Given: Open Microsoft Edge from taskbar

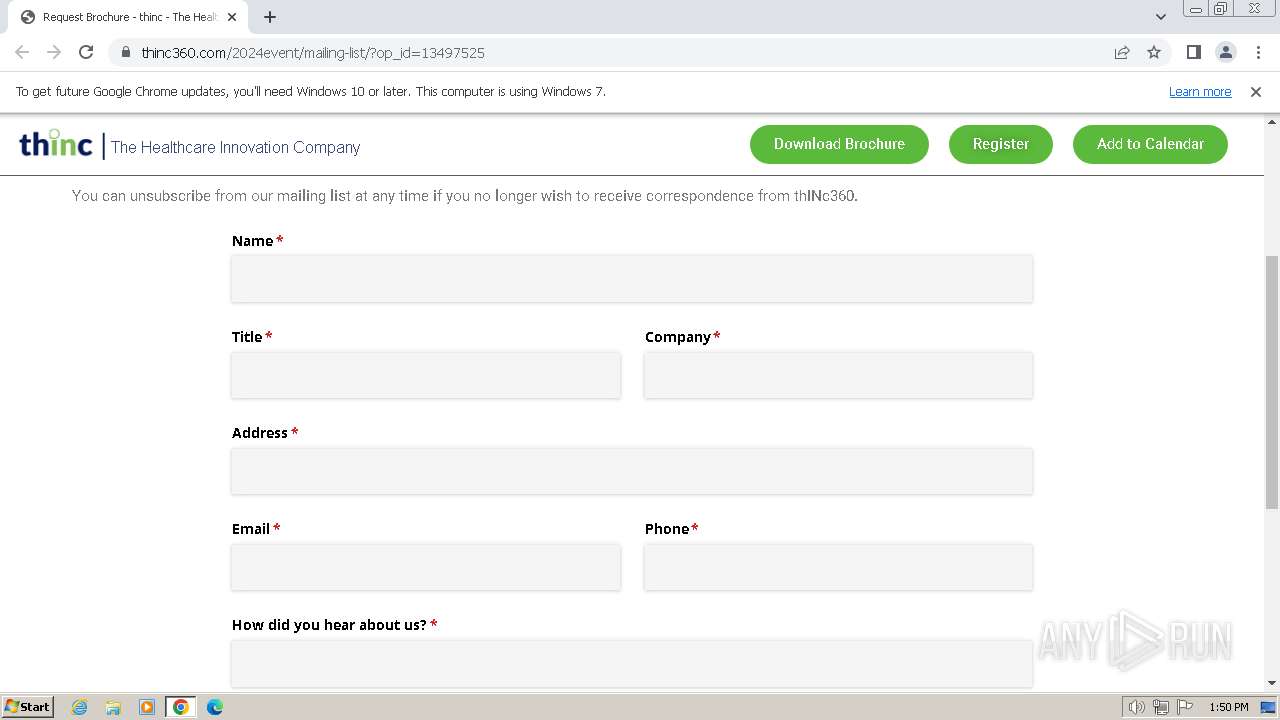Looking at the screenshot, I should [214, 707].
